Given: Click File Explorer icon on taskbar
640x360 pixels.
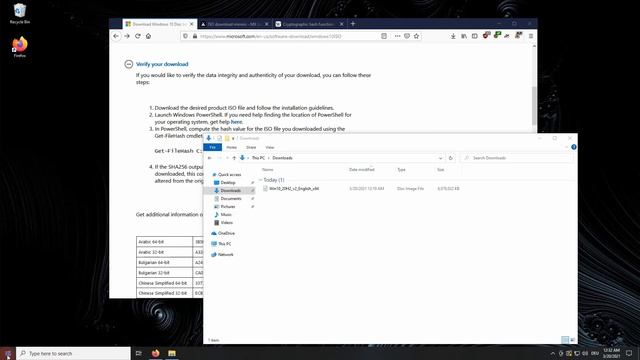Looking at the screenshot, I should click(172, 353).
